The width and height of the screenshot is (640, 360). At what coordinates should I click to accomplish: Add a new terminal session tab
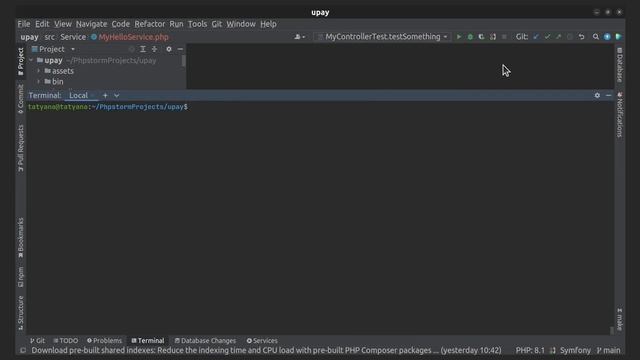pyautogui.click(x=105, y=95)
